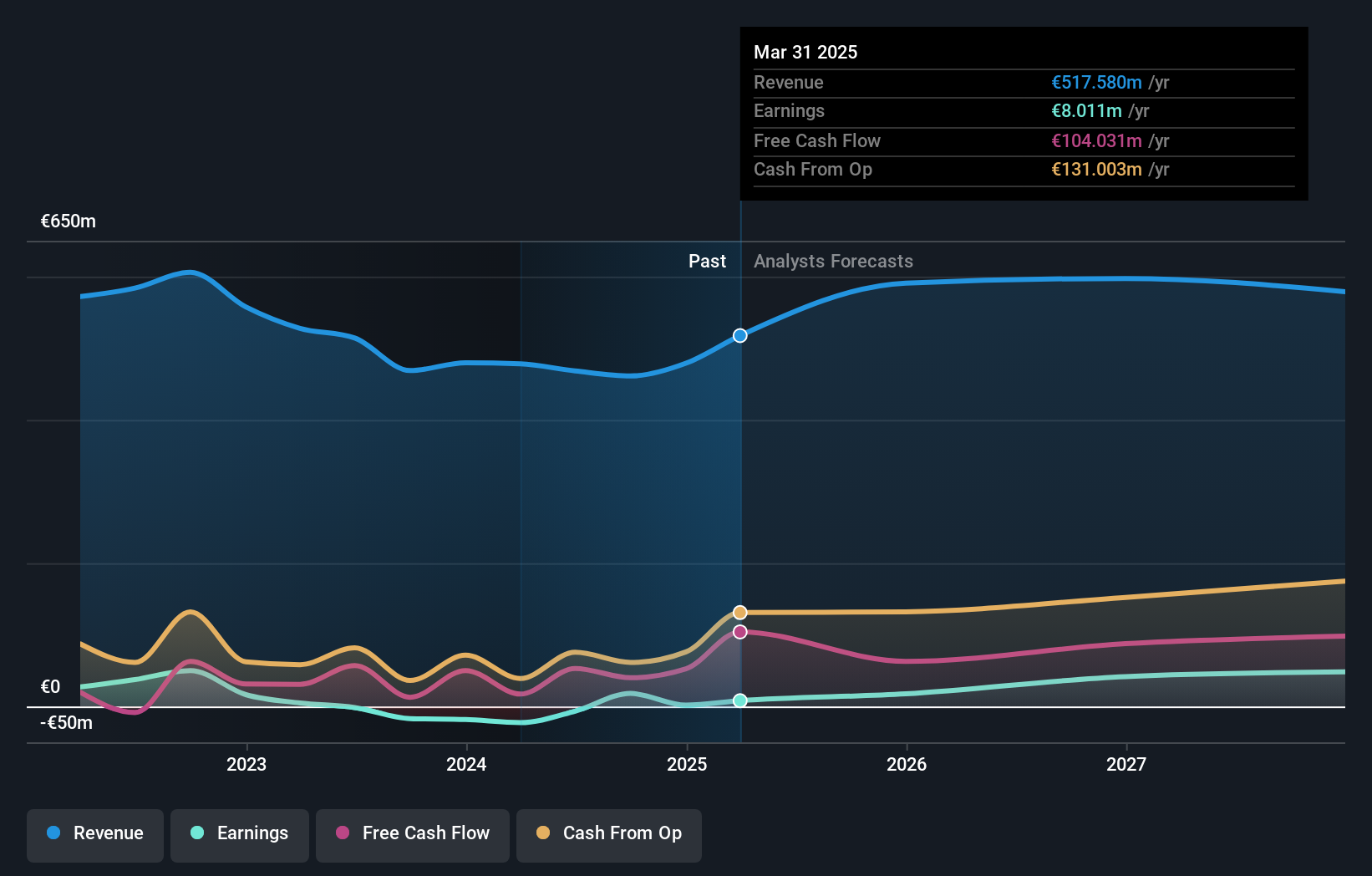Click the Free Cash Flow row label in tooltip
This screenshot has width=1372, height=876.
pos(817,140)
